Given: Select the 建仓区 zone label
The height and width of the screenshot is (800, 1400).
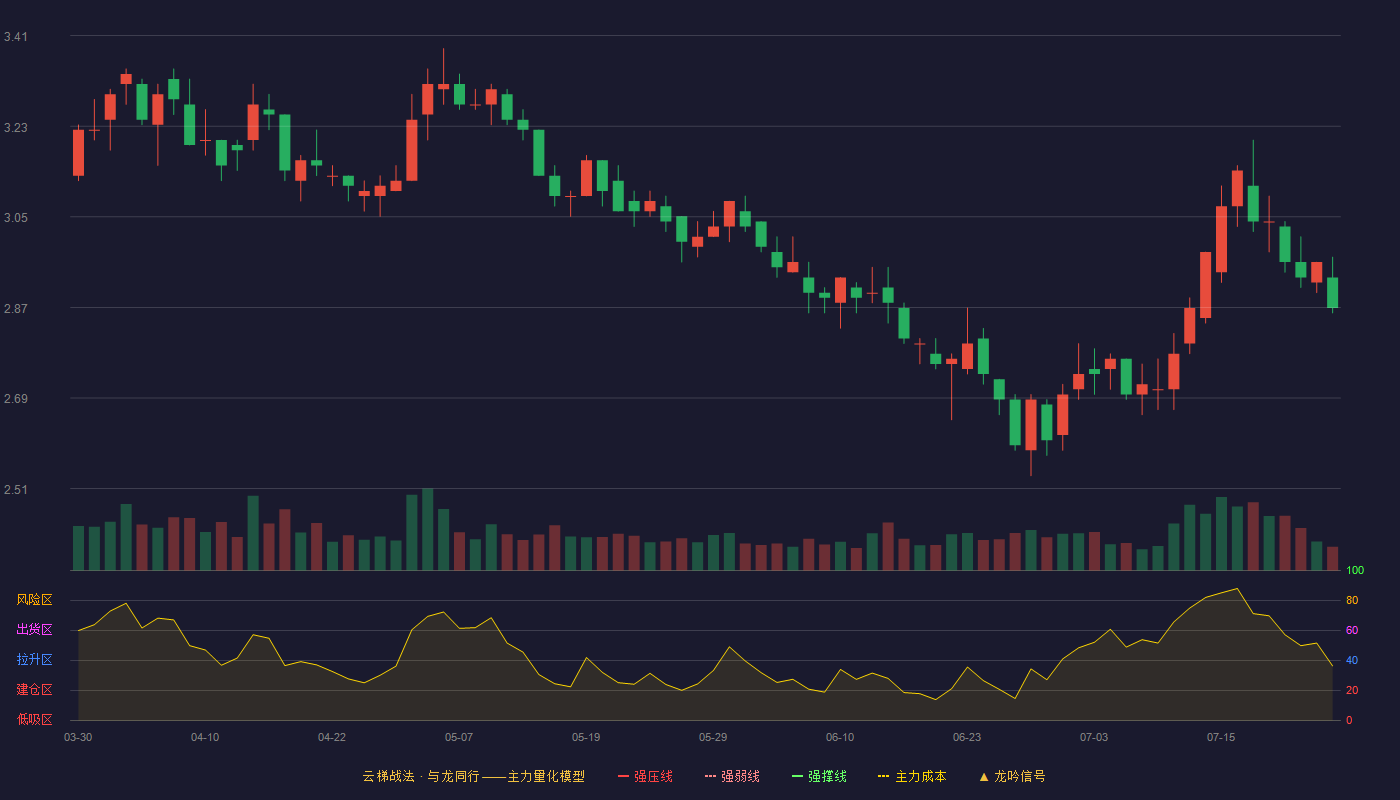Looking at the screenshot, I should pos(34,690).
